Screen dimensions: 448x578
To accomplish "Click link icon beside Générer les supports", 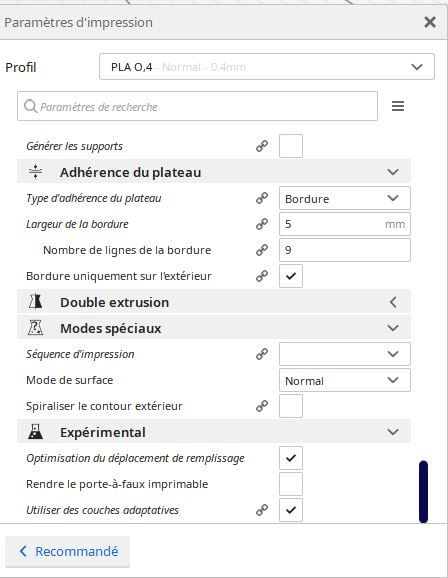I will (262, 146).
